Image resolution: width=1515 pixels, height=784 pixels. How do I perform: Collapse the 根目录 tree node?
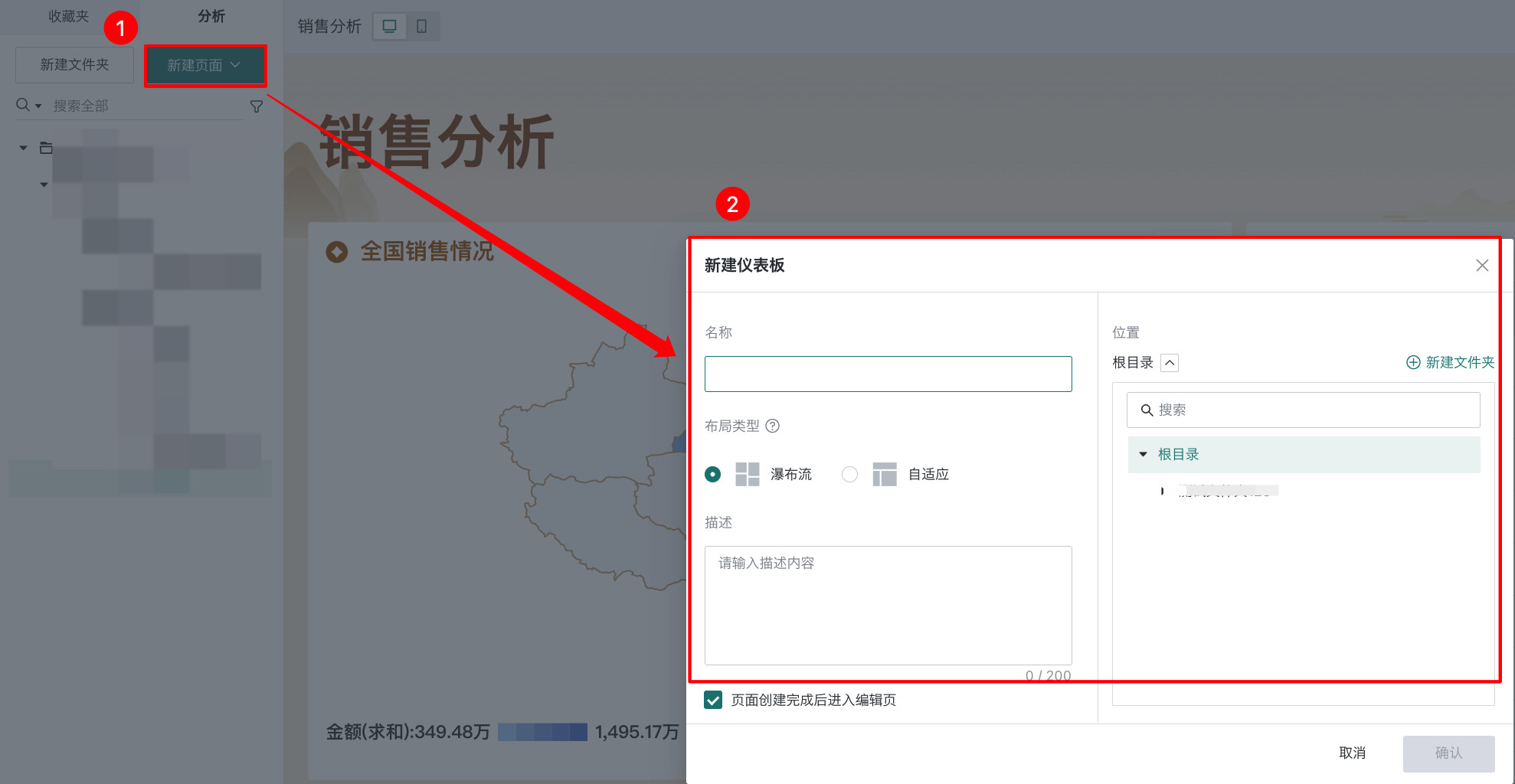1143,454
